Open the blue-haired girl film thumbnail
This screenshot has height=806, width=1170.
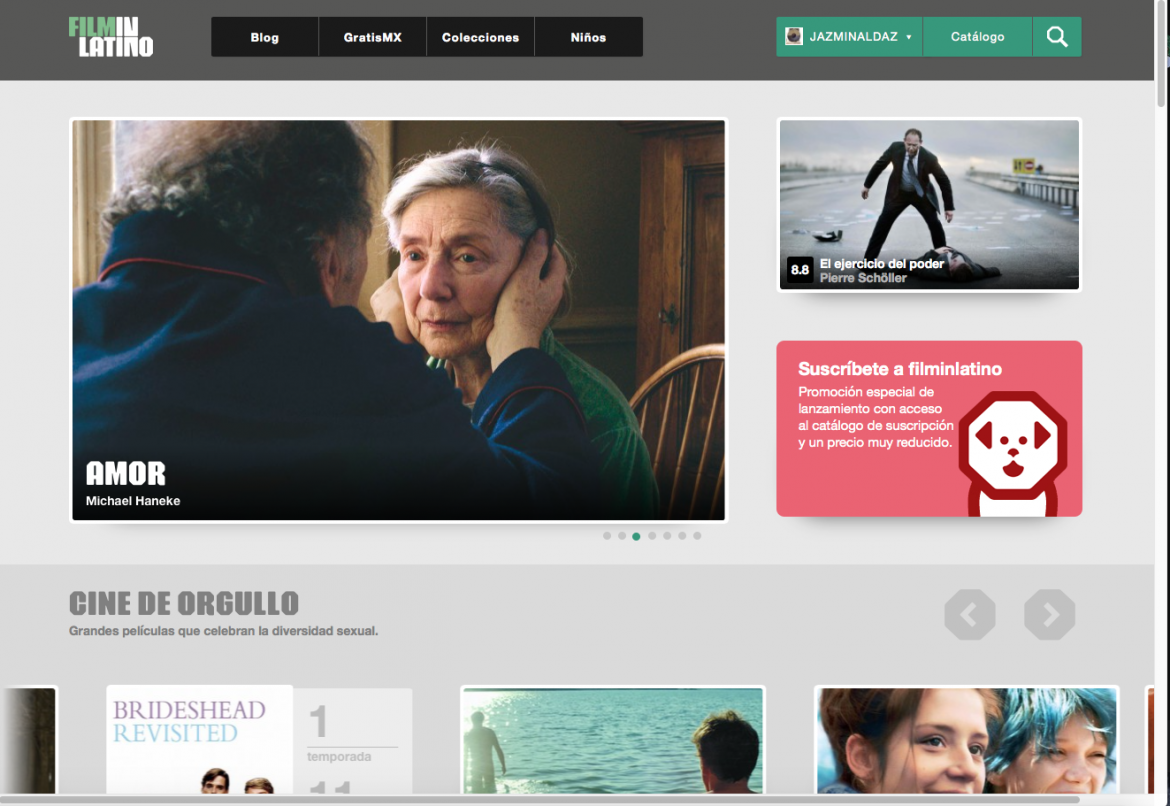point(966,740)
